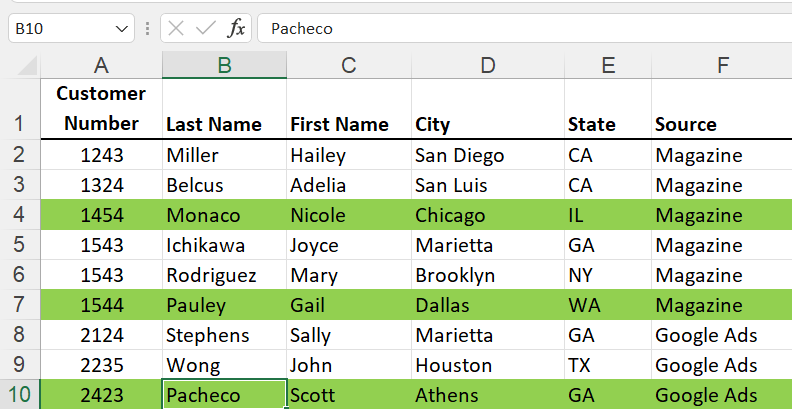The width and height of the screenshot is (792, 409).
Task: Click the Enter checkmark icon in the formula bar
Action: pyautogui.click(x=206, y=28)
